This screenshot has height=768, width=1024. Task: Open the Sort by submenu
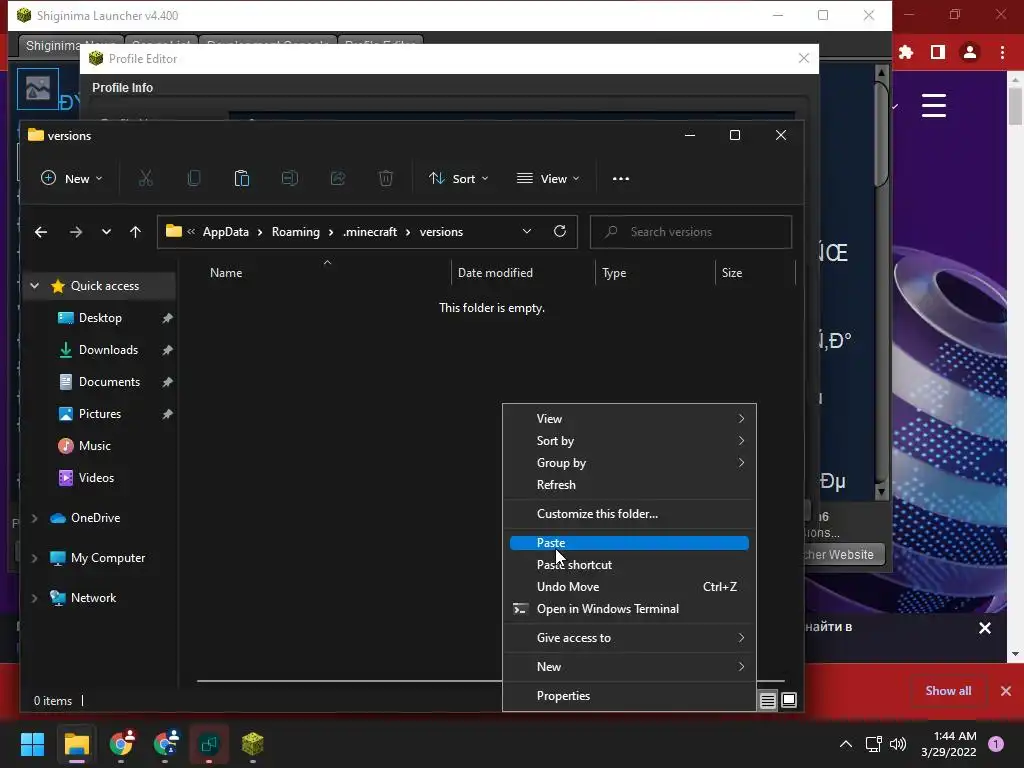point(629,441)
